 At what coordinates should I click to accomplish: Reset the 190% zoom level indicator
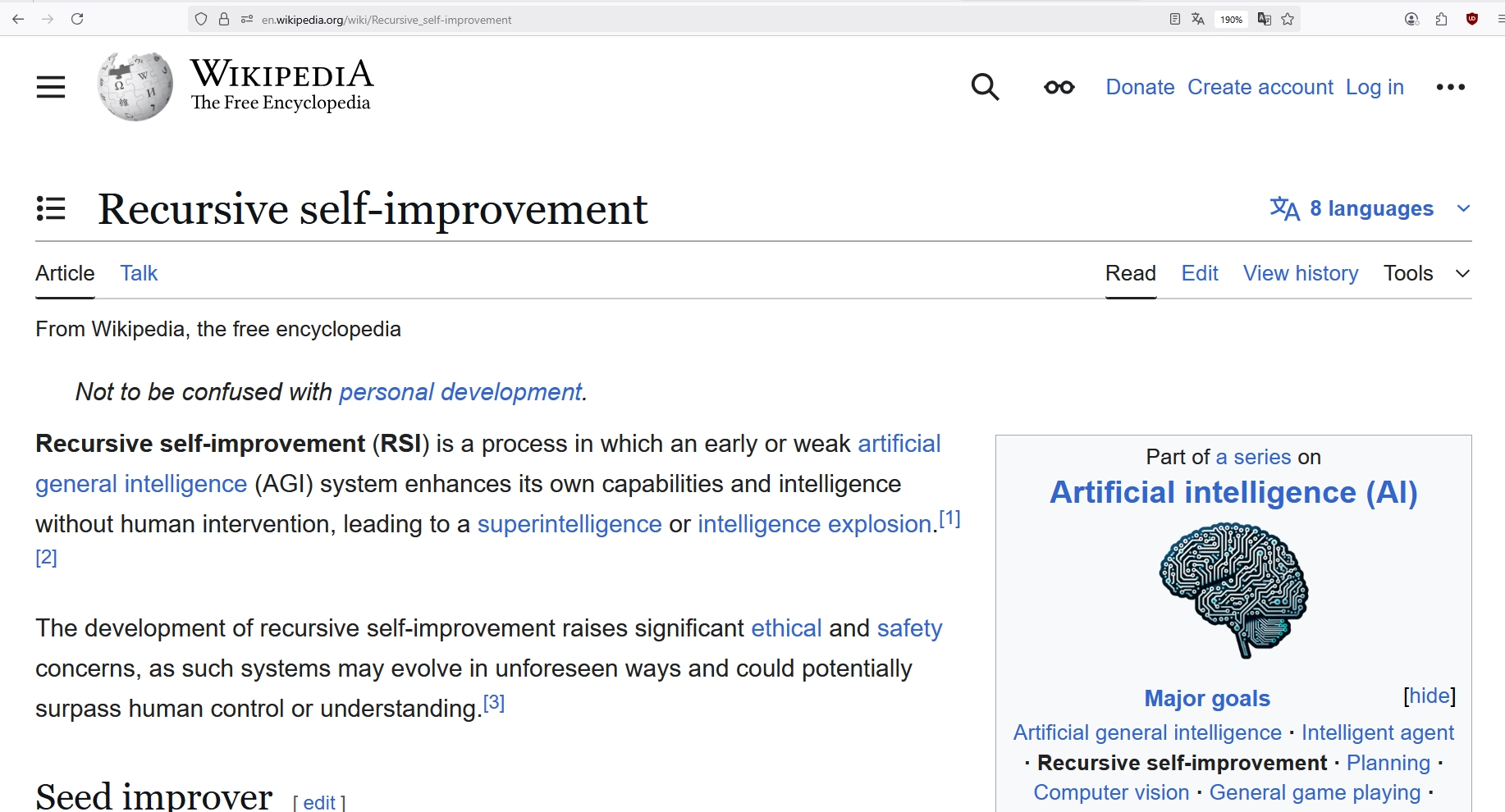(1231, 19)
